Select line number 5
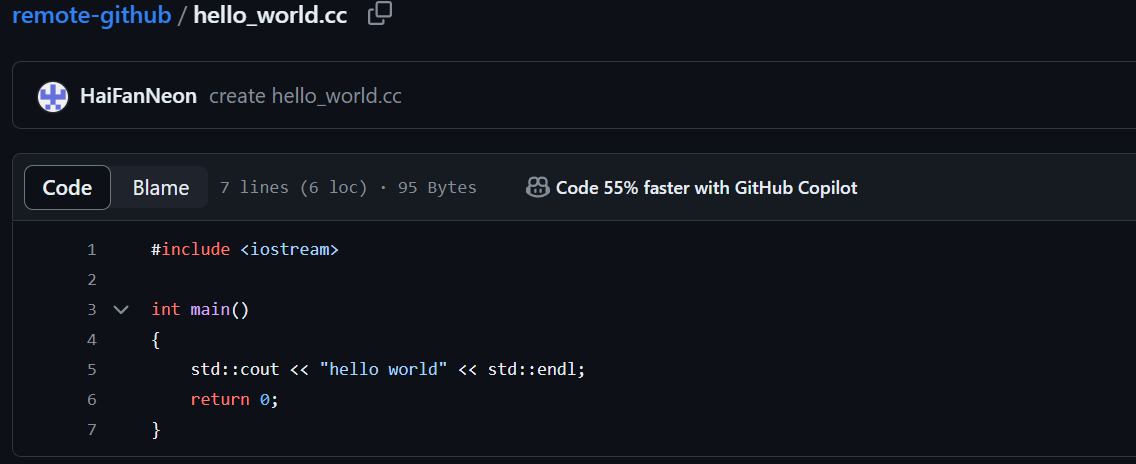The height and width of the screenshot is (464, 1136). (x=91, y=370)
